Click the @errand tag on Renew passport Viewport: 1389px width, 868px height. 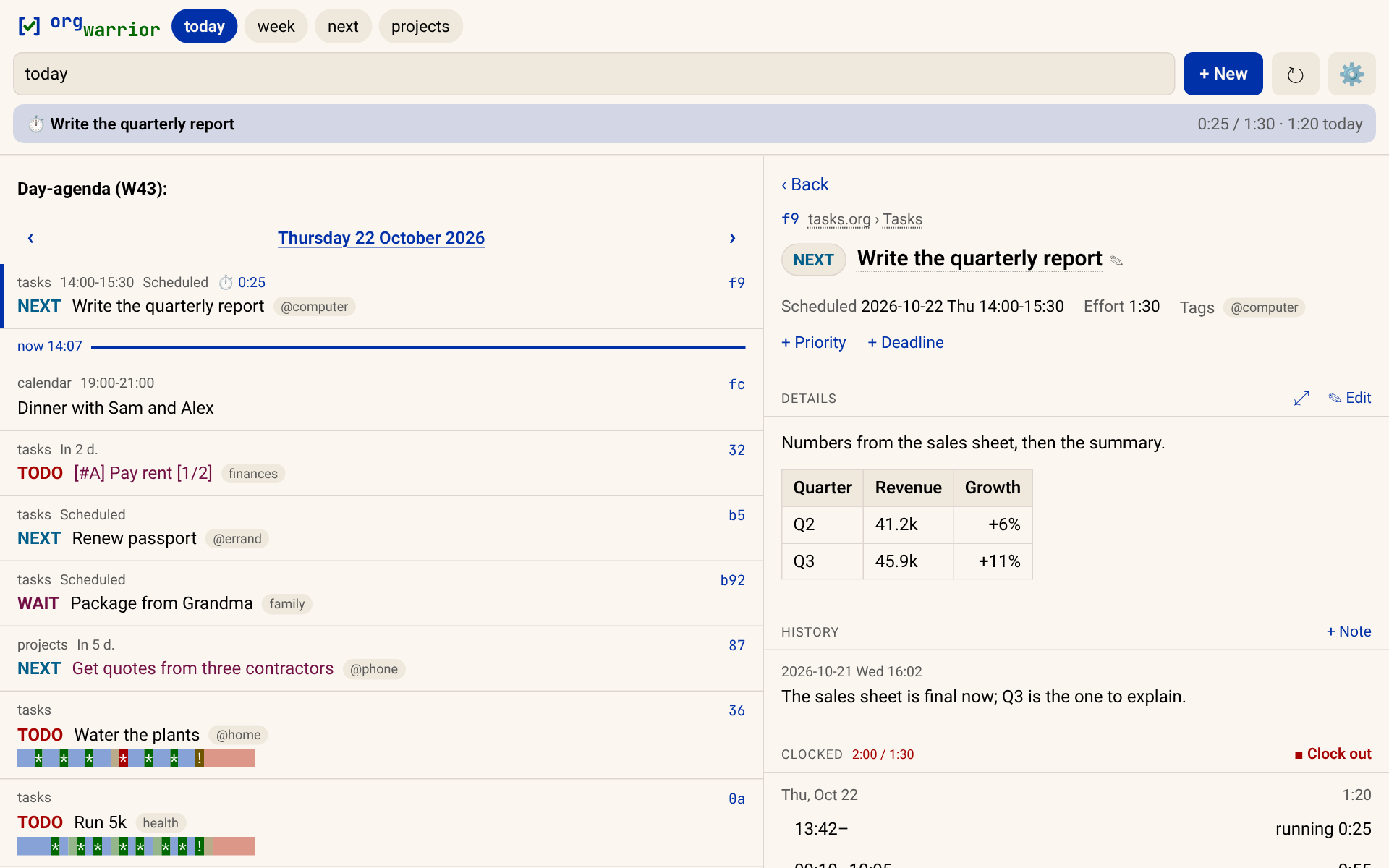point(237,539)
